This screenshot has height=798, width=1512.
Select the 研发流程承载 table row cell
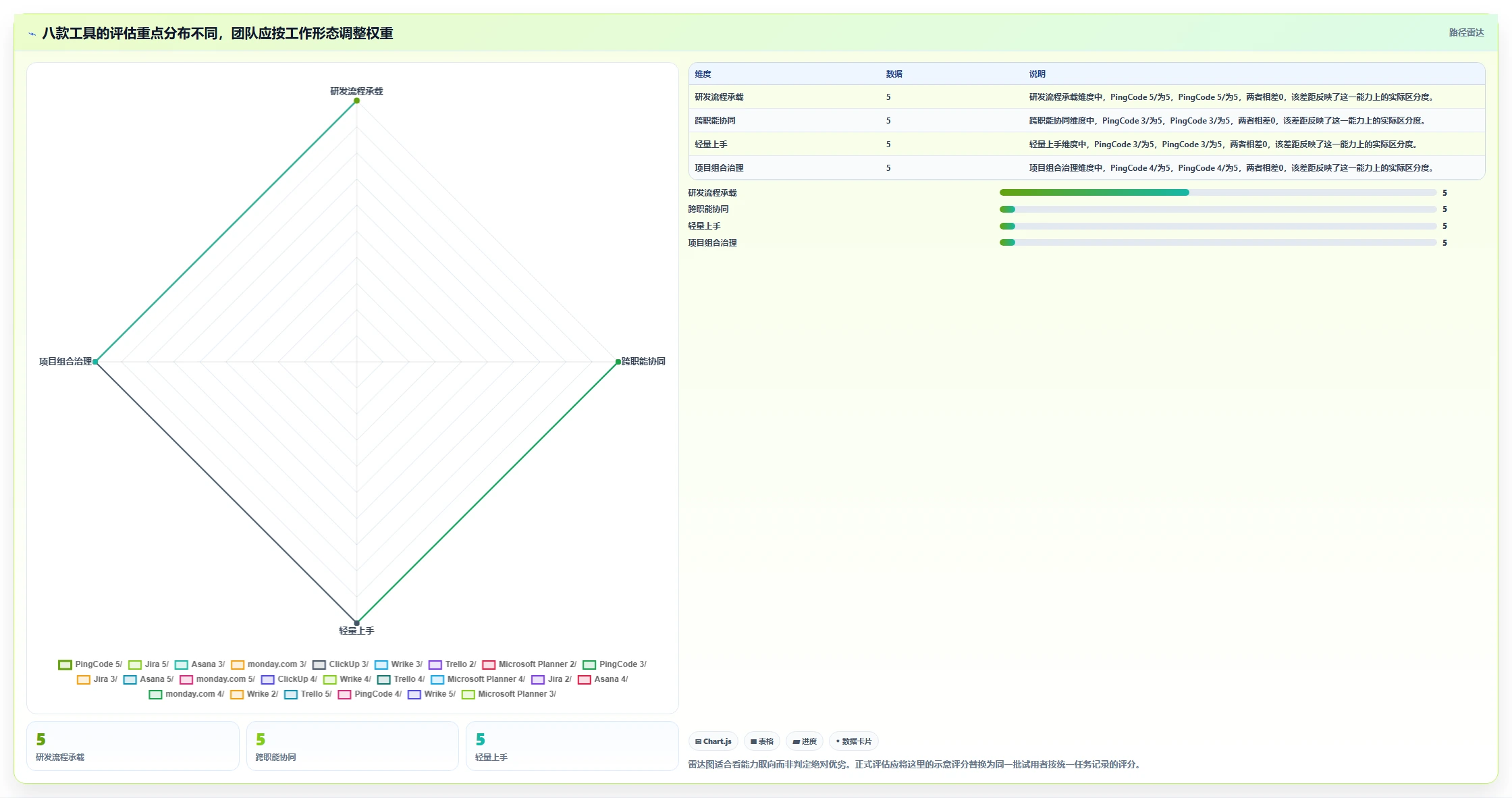click(x=719, y=97)
